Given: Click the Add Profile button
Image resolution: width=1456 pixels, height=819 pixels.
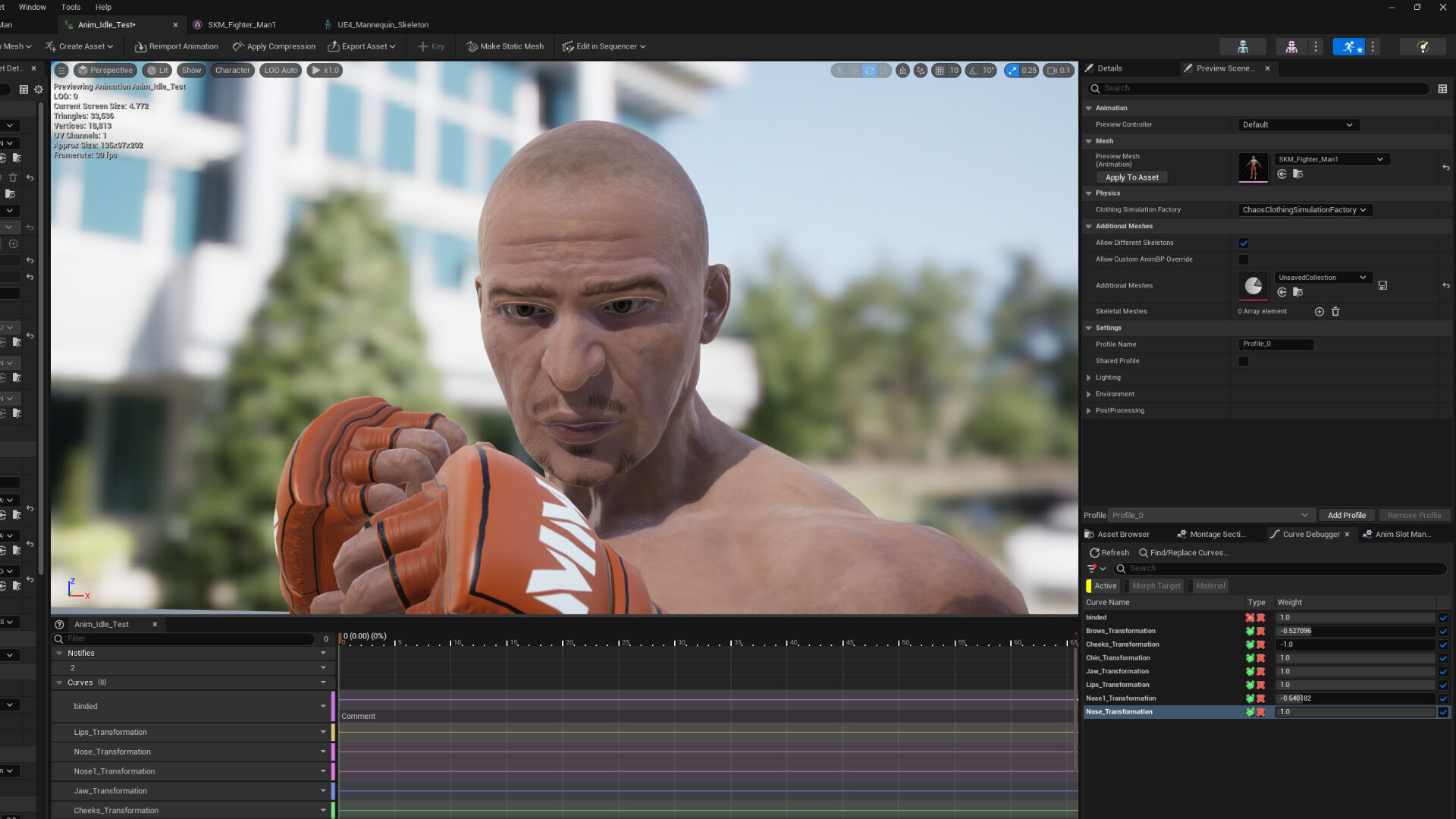Looking at the screenshot, I should [1346, 516].
